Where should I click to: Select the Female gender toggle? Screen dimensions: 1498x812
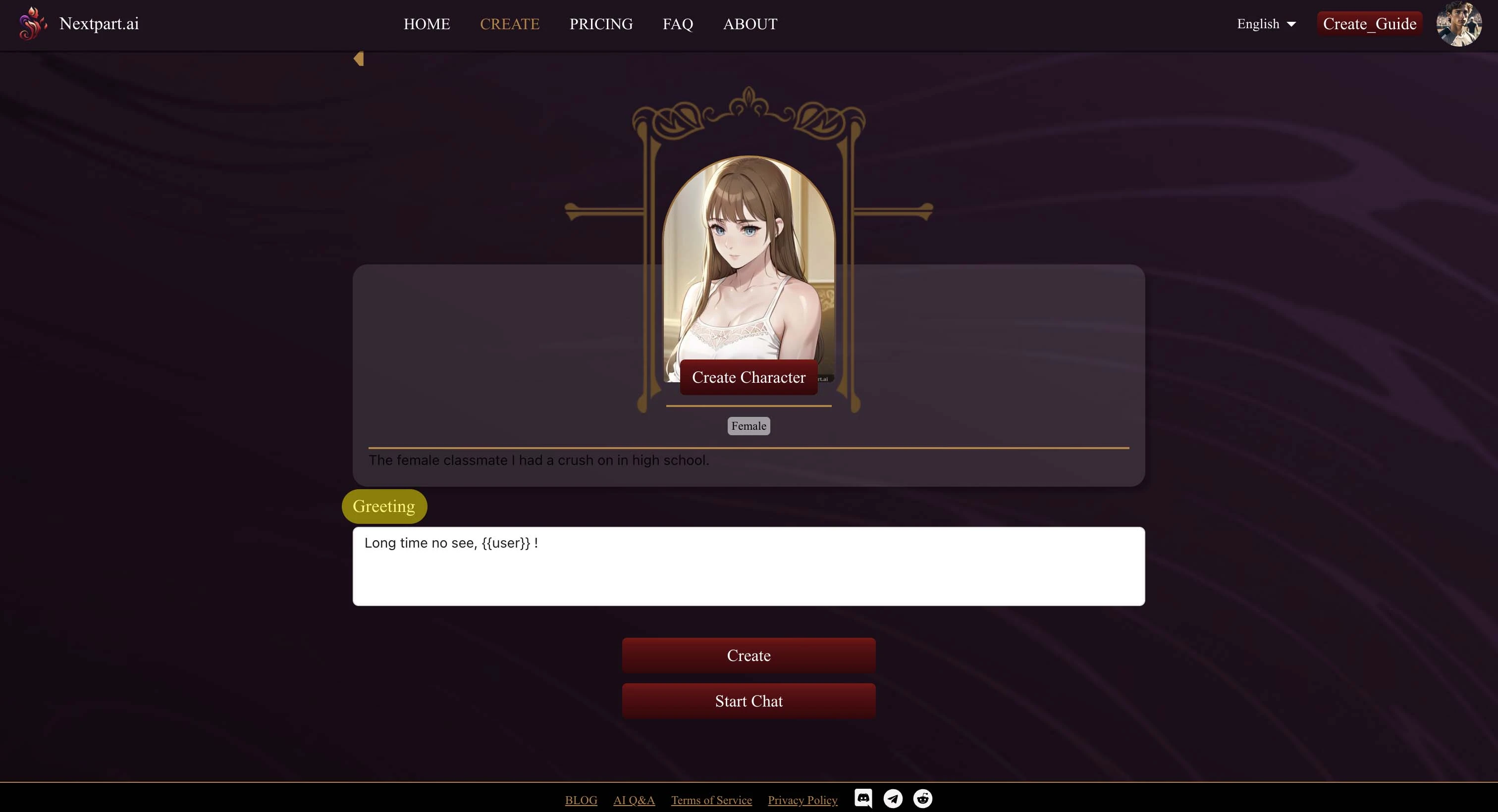pyautogui.click(x=749, y=426)
